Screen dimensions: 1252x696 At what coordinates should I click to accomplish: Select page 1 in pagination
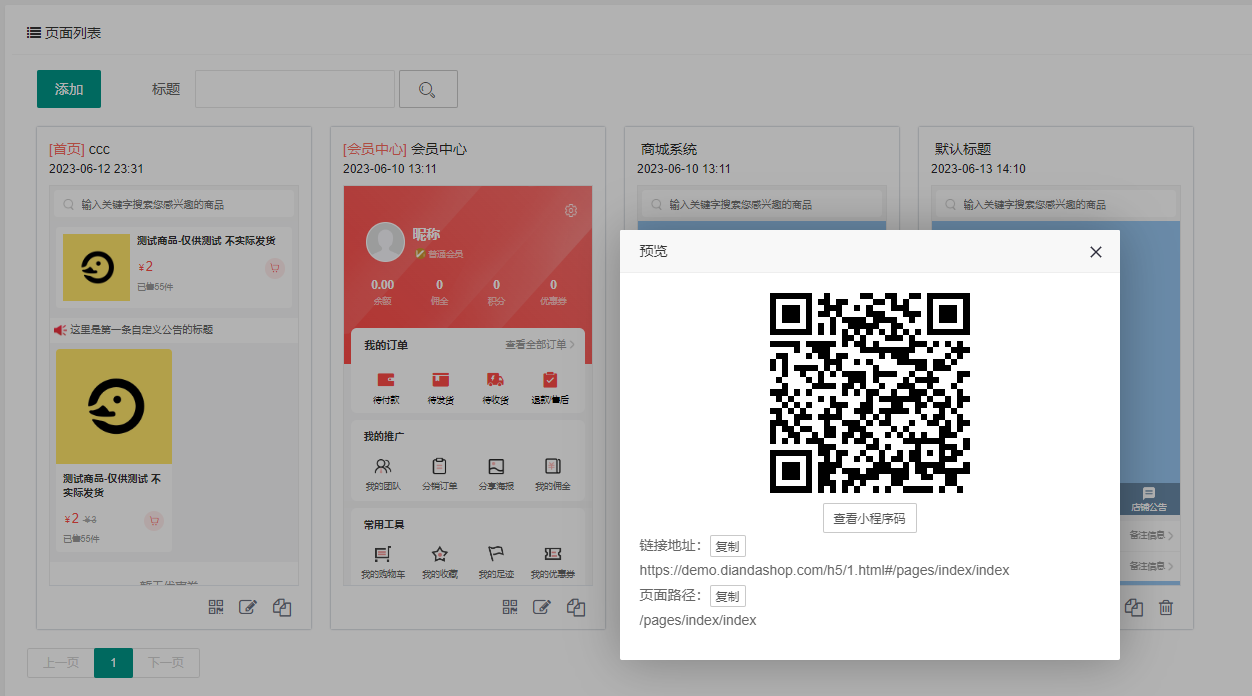(x=114, y=663)
